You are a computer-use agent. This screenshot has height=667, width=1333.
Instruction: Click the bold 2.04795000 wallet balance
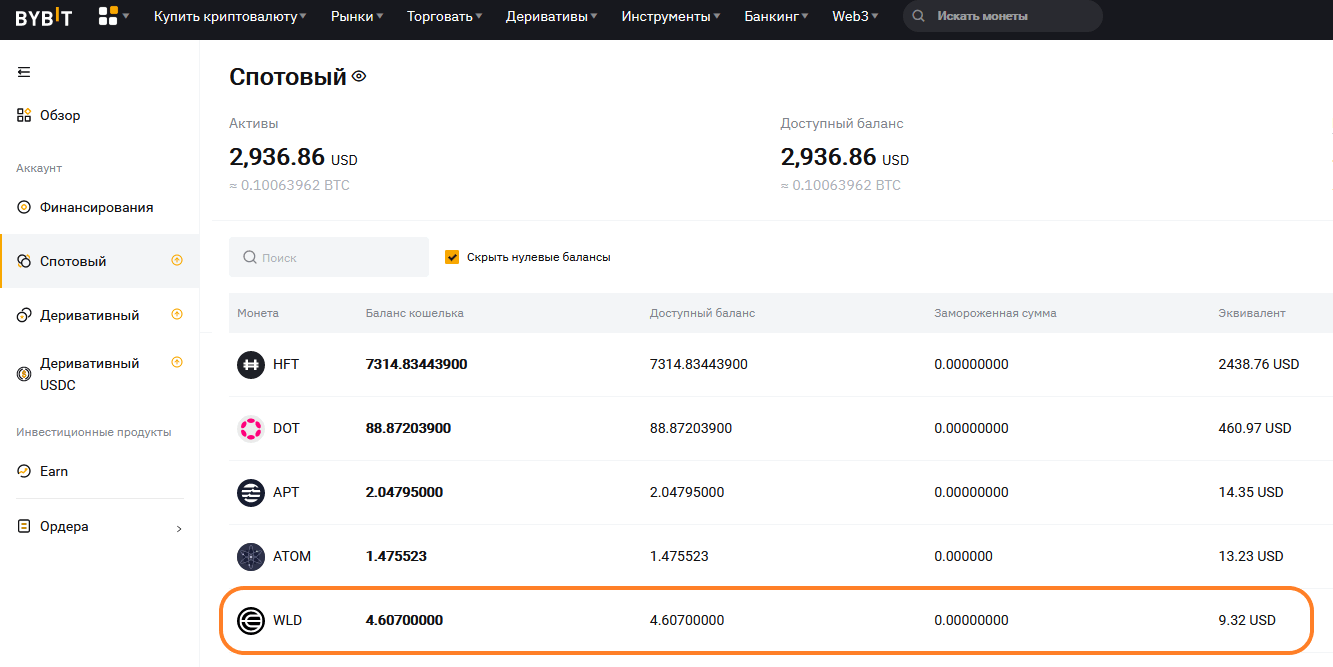[x=405, y=492]
